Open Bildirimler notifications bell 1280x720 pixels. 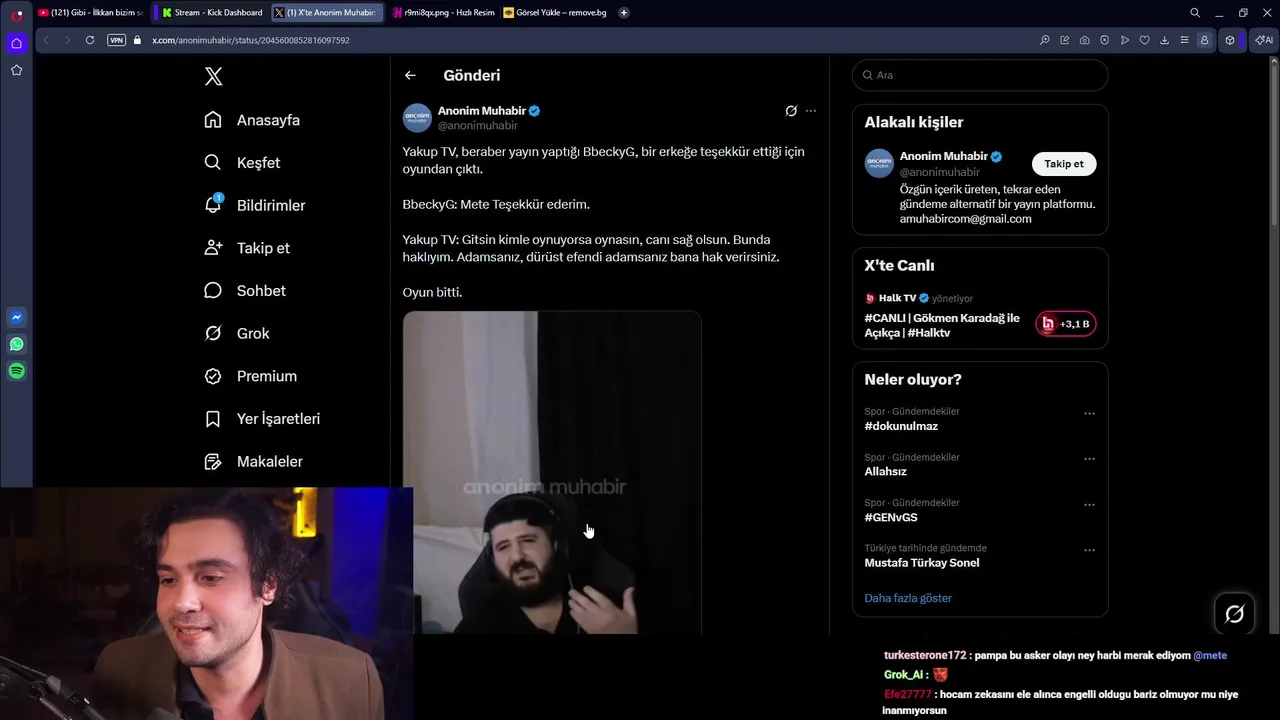tap(254, 205)
